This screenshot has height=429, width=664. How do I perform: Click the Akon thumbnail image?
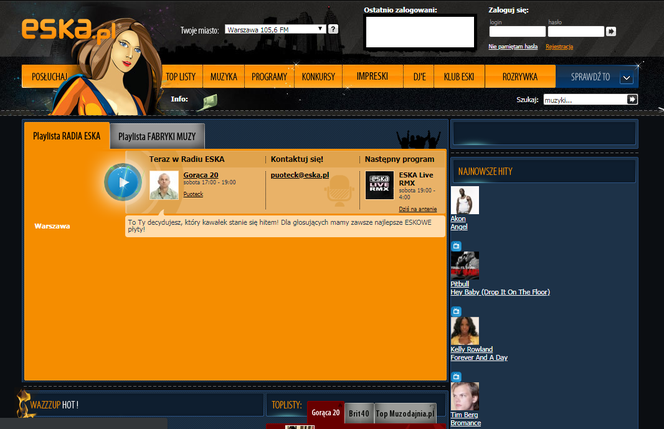coord(465,200)
